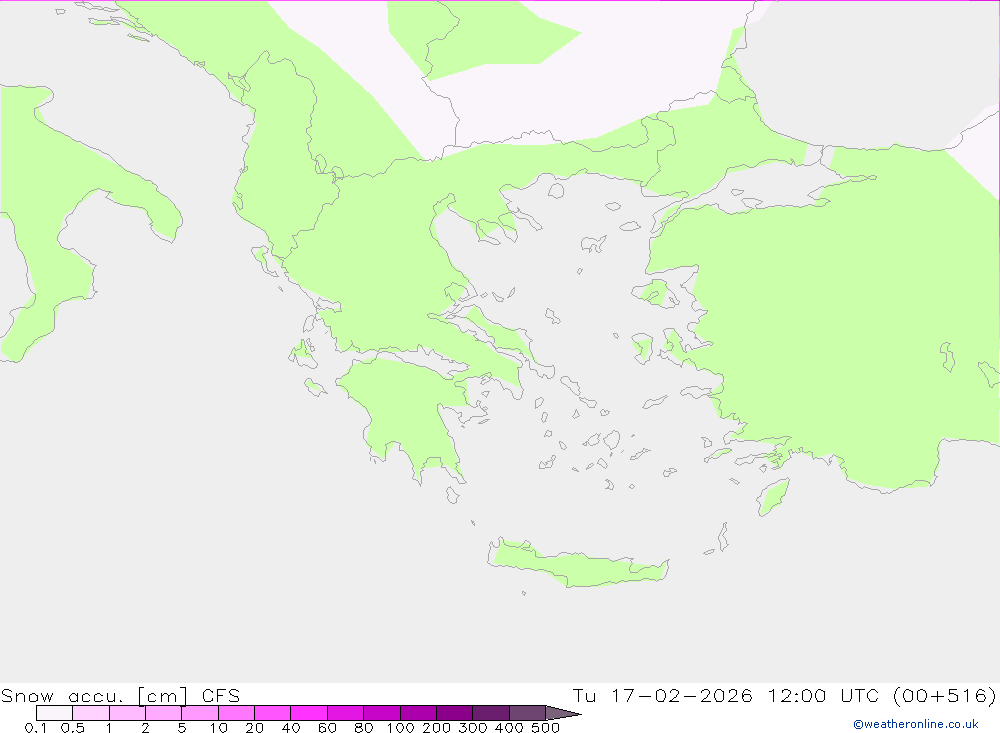The image size is (1000, 733).
Task: Click the 'Snow accu. [cm] CFS' title text
Action: 121,695
